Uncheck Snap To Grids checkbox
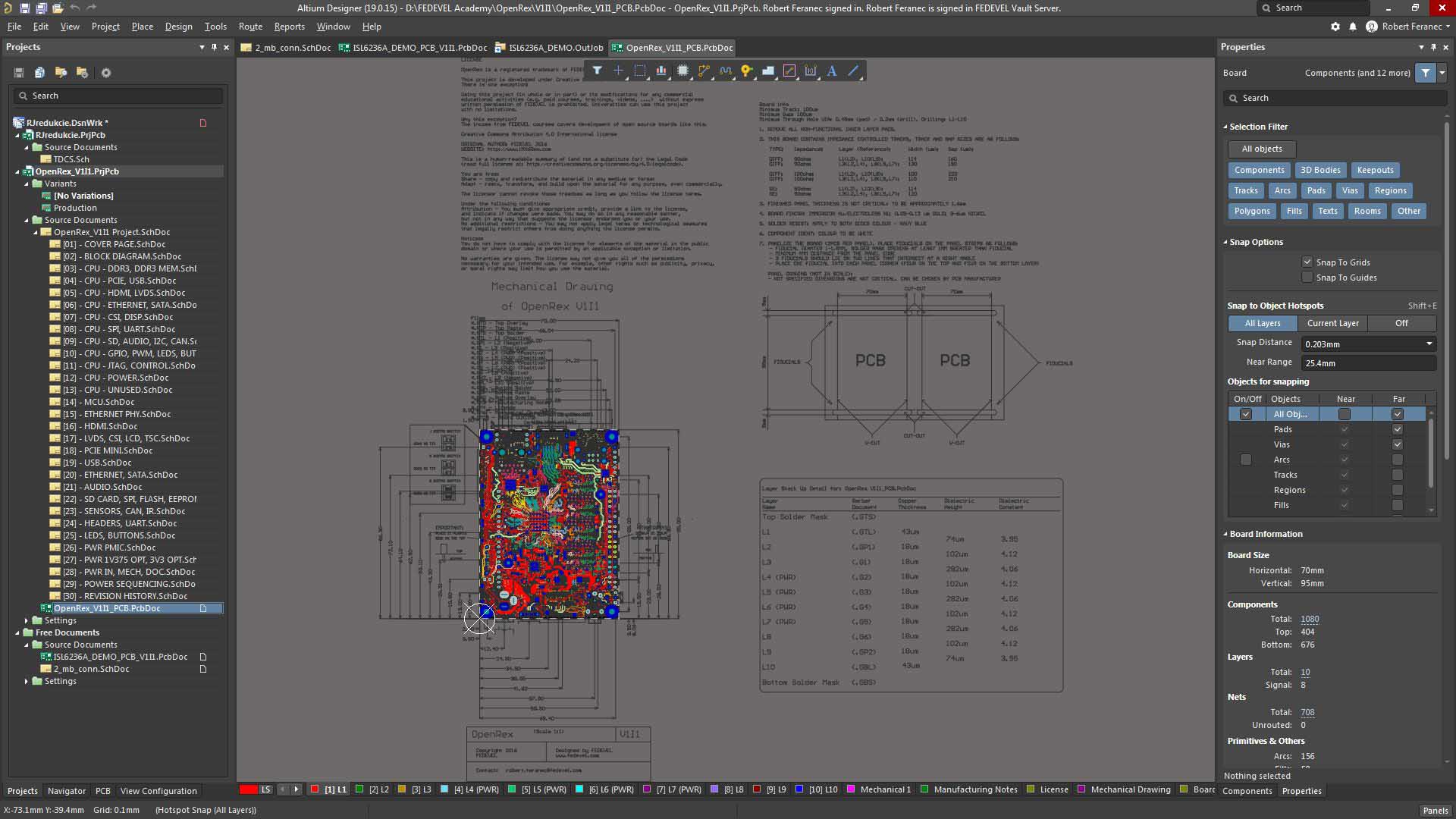Screen dimensions: 1456x819 (1307, 262)
